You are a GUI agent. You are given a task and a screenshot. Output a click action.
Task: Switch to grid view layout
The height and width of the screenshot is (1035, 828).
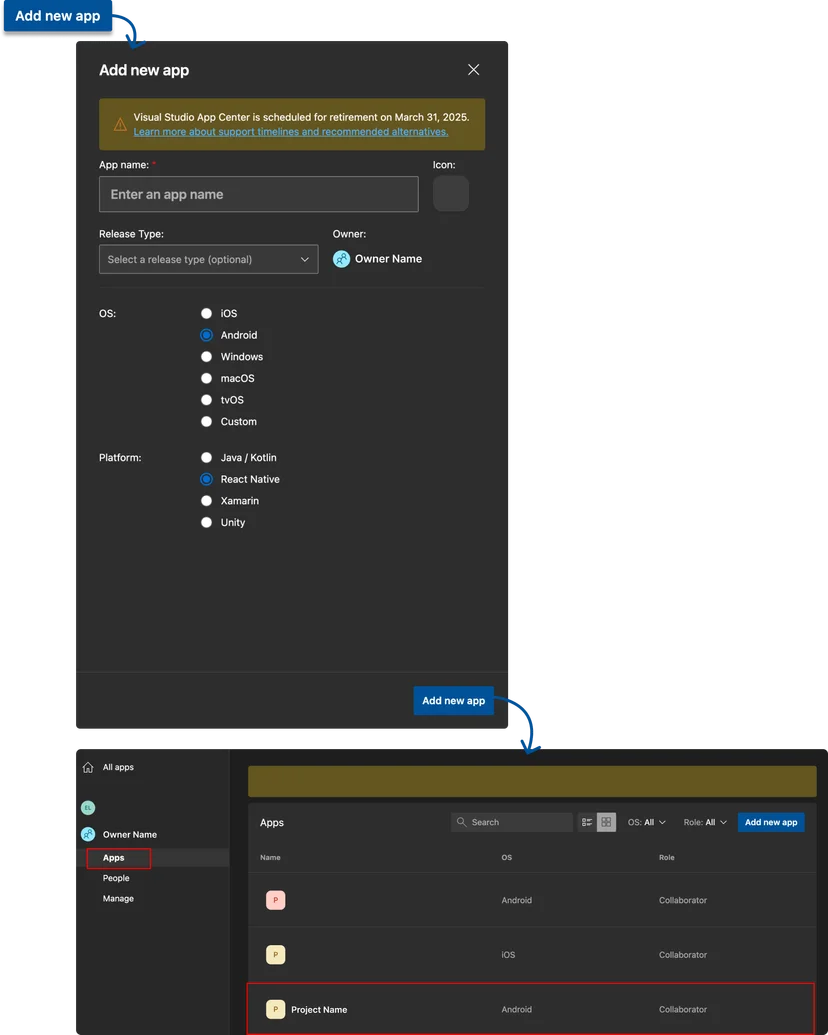pos(606,822)
